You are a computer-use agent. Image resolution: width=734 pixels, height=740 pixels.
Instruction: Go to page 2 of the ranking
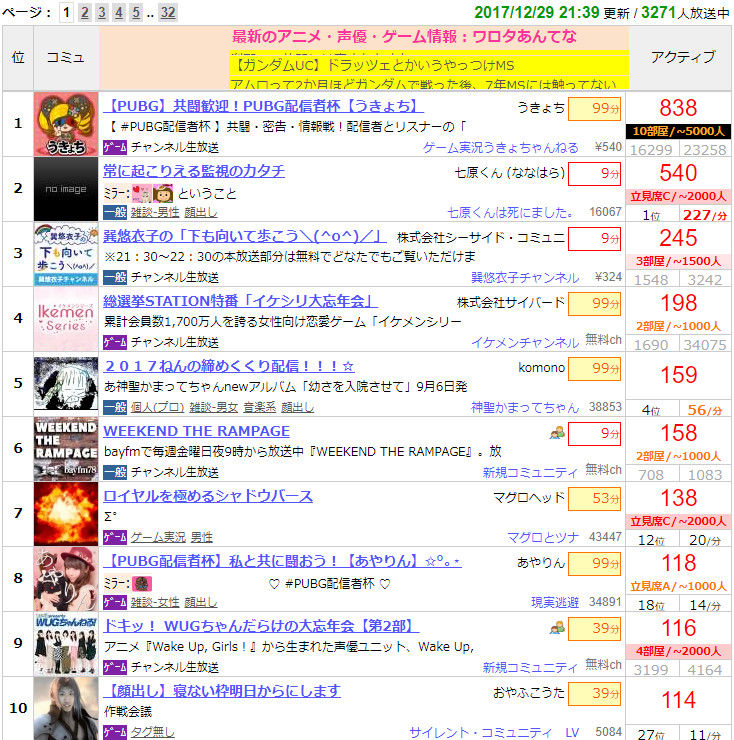tap(84, 12)
